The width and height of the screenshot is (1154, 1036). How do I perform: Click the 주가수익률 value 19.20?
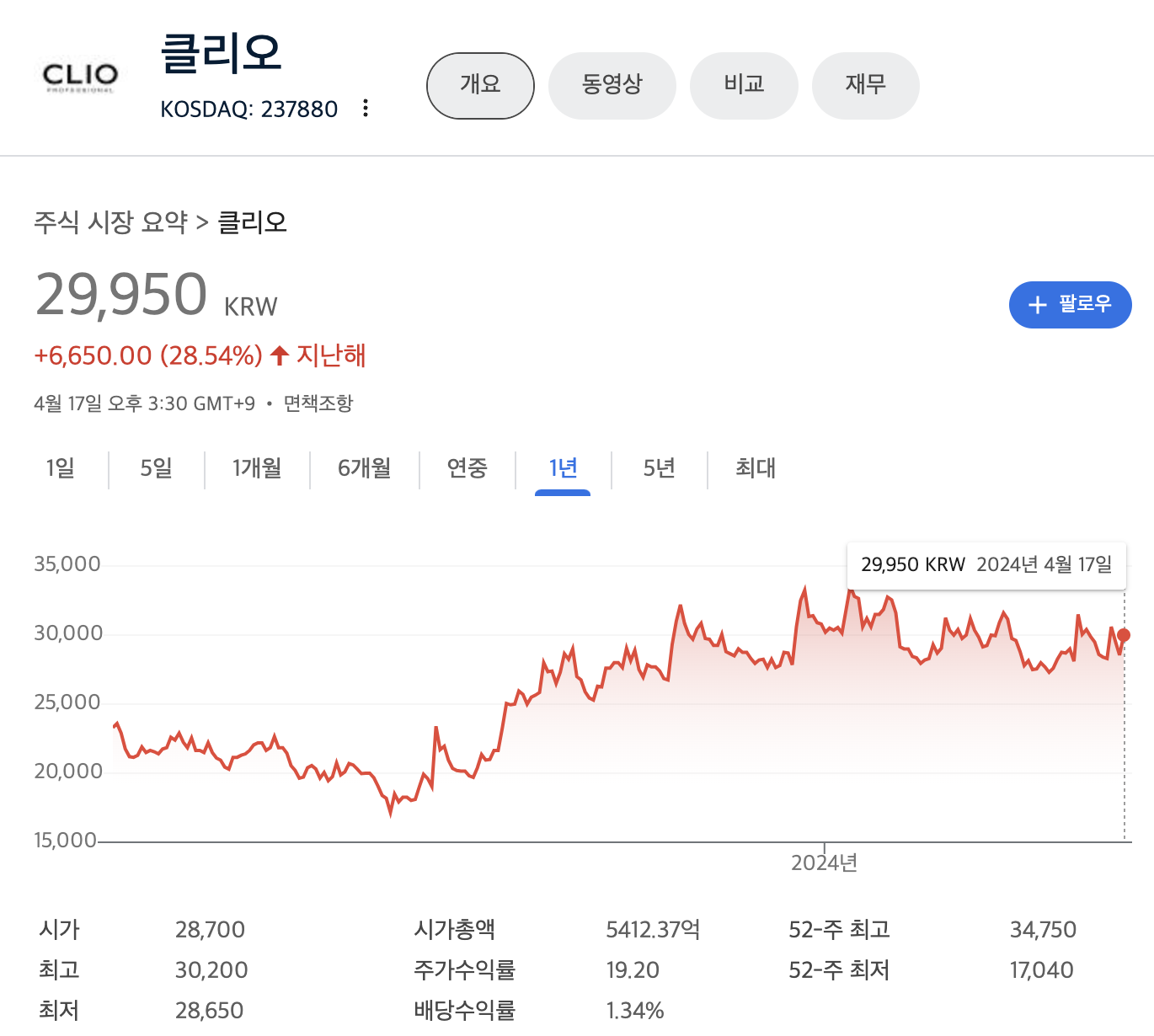point(633,970)
